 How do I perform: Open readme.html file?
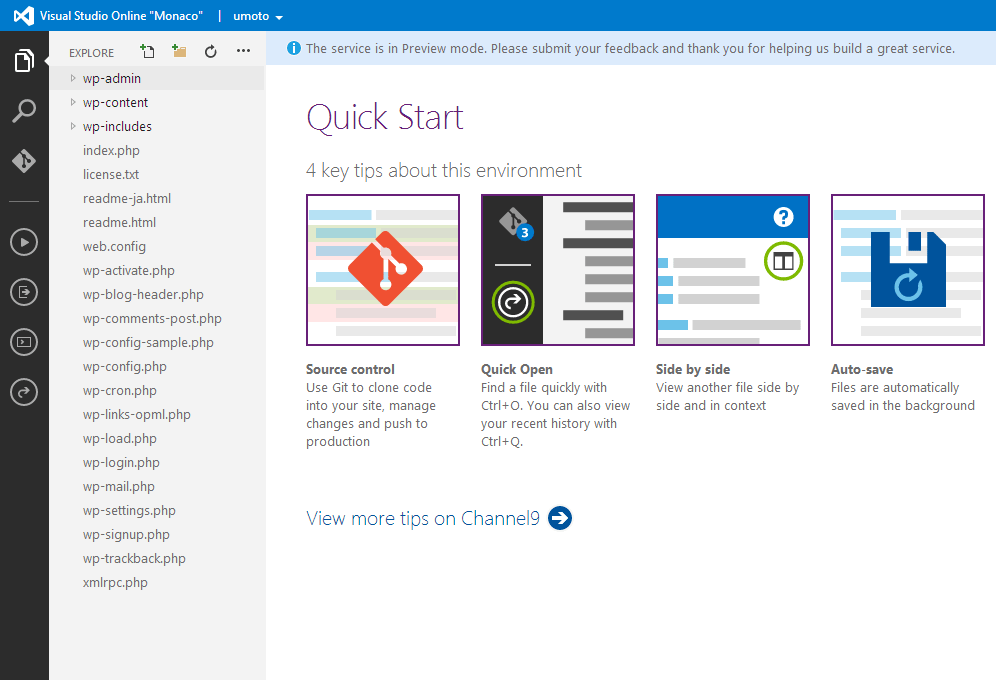[119, 222]
